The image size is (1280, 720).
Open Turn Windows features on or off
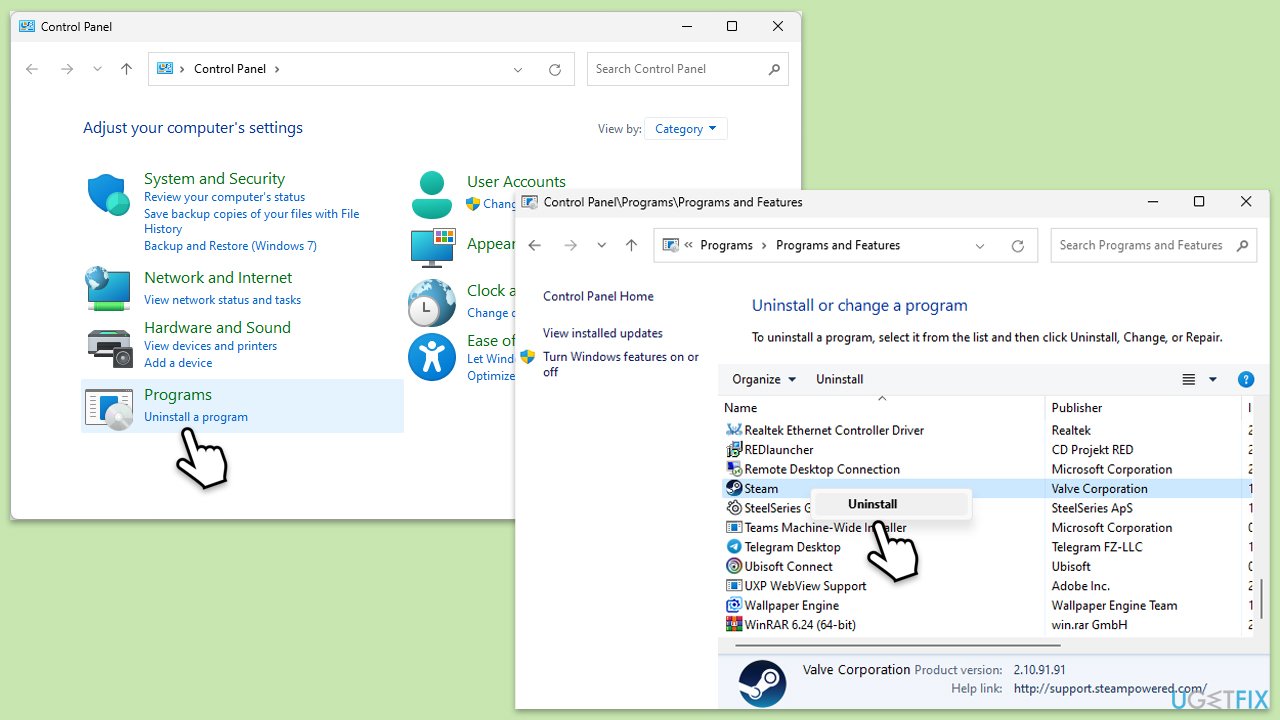(x=621, y=364)
